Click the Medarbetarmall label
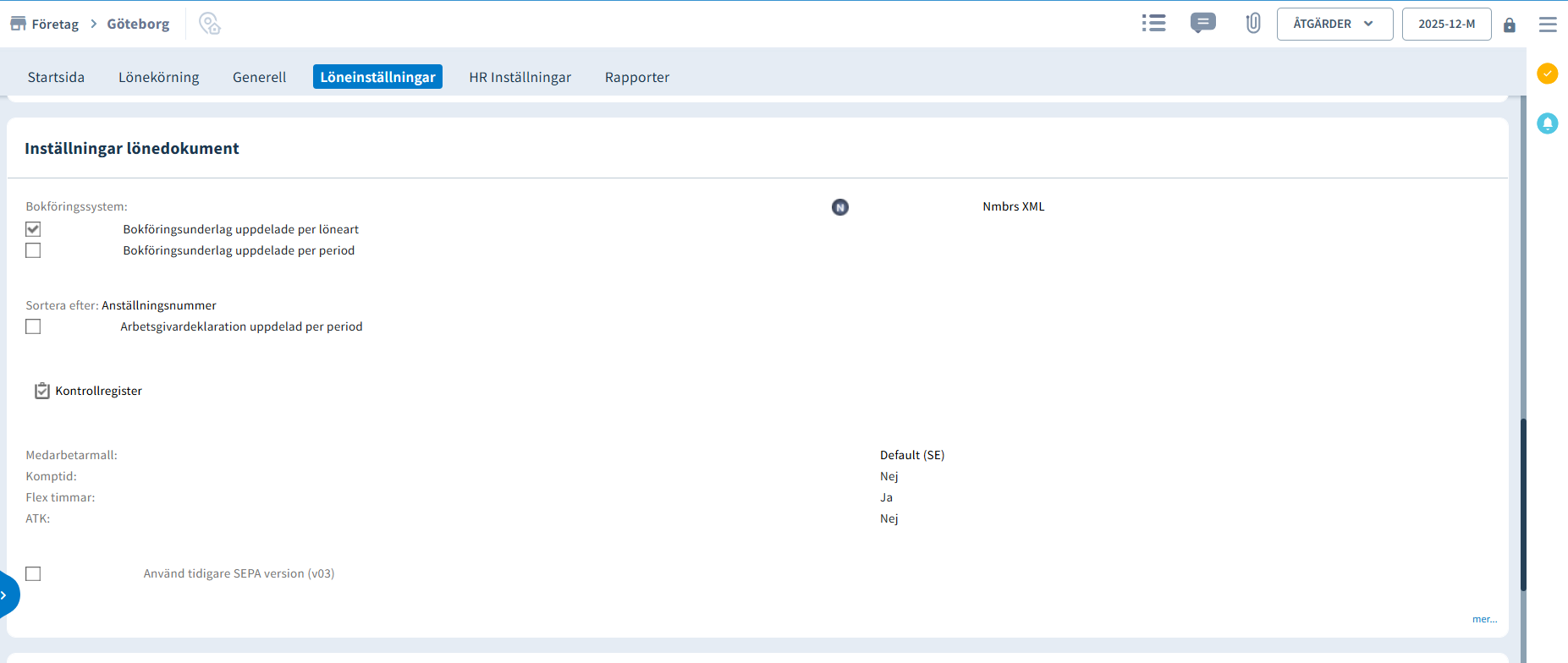Viewport: 1568px width, 663px height. [71, 455]
